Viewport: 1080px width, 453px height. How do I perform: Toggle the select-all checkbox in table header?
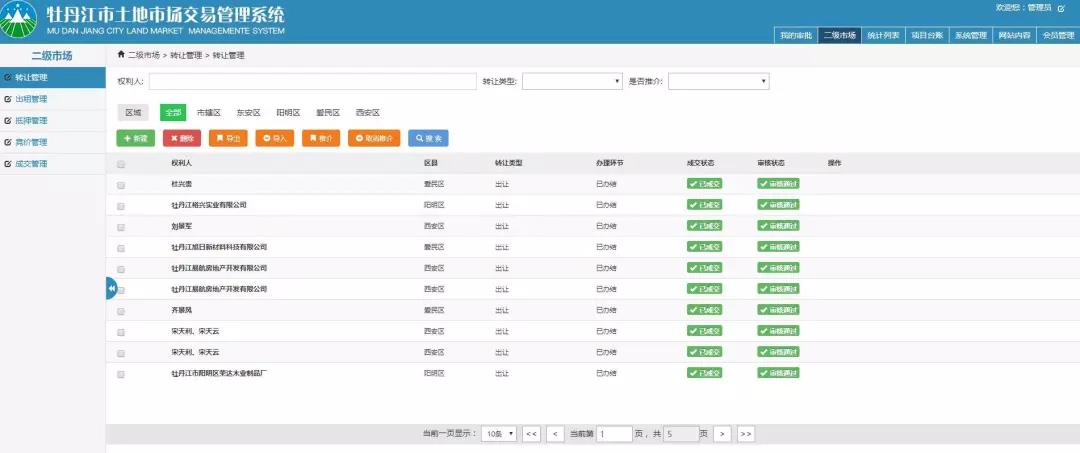click(x=121, y=164)
